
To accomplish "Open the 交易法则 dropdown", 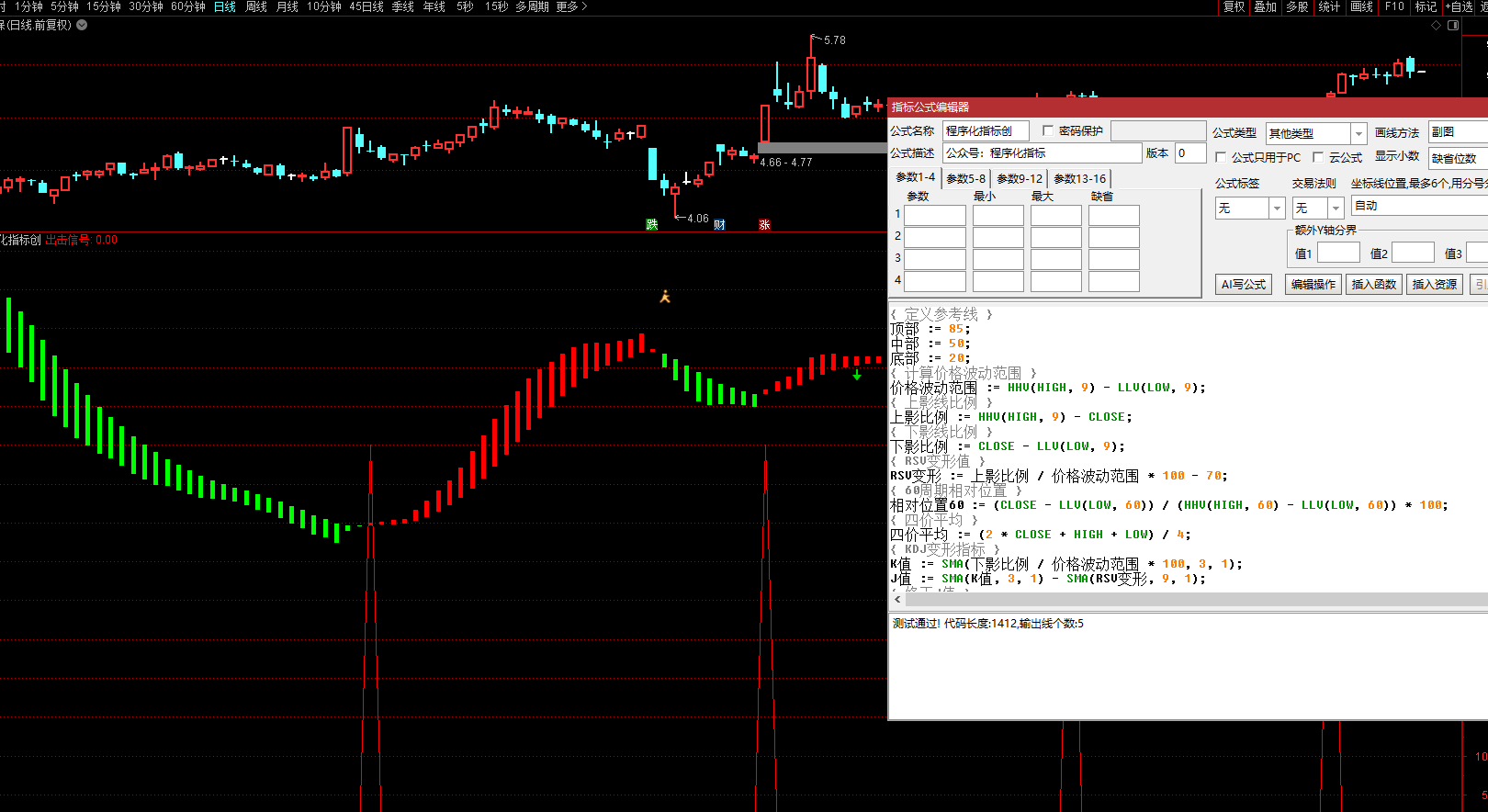I will (x=1336, y=209).
